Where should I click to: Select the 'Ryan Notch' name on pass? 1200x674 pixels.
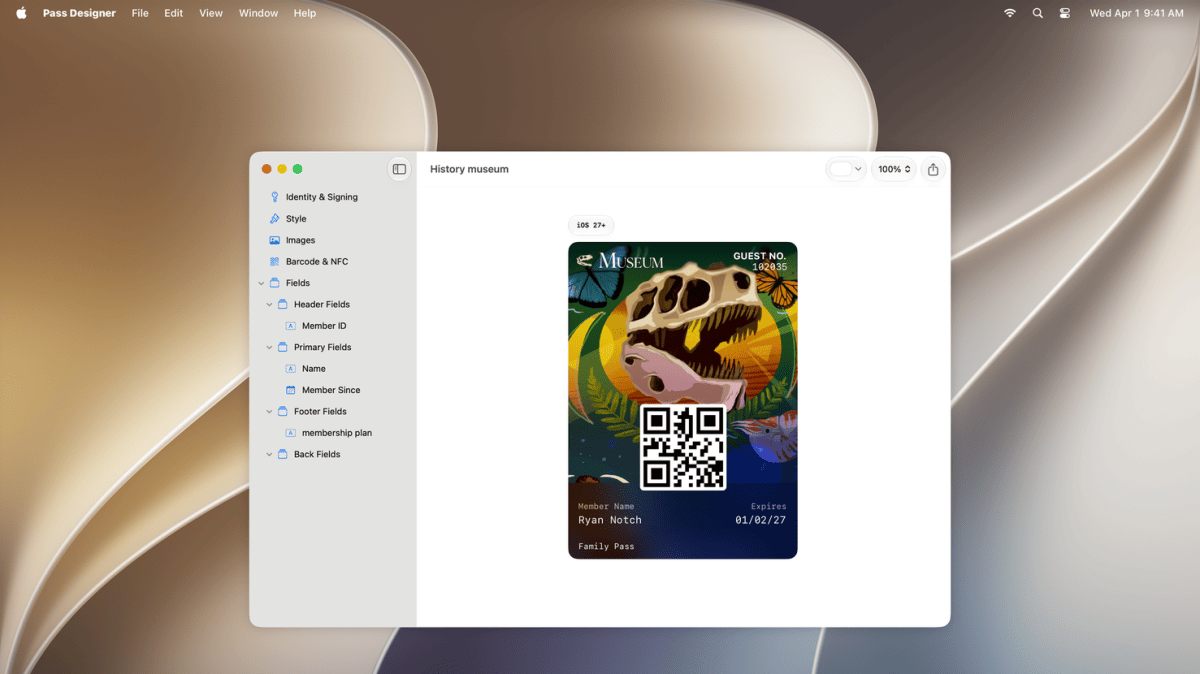coord(610,520)
